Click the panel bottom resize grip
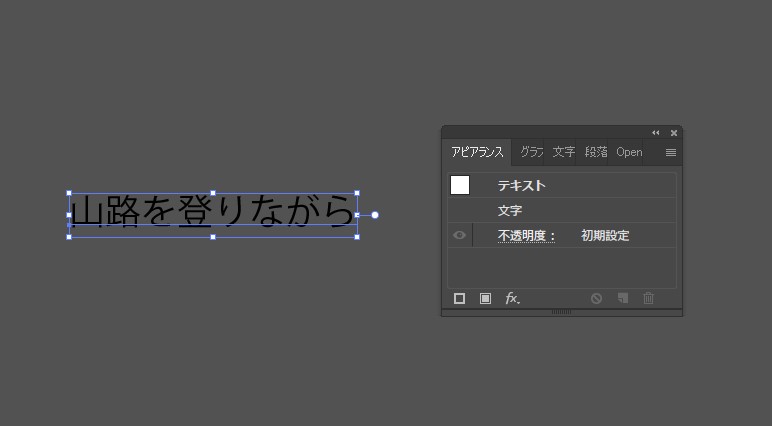The height and width of the screenshot is (426, 772). [561, 312]
